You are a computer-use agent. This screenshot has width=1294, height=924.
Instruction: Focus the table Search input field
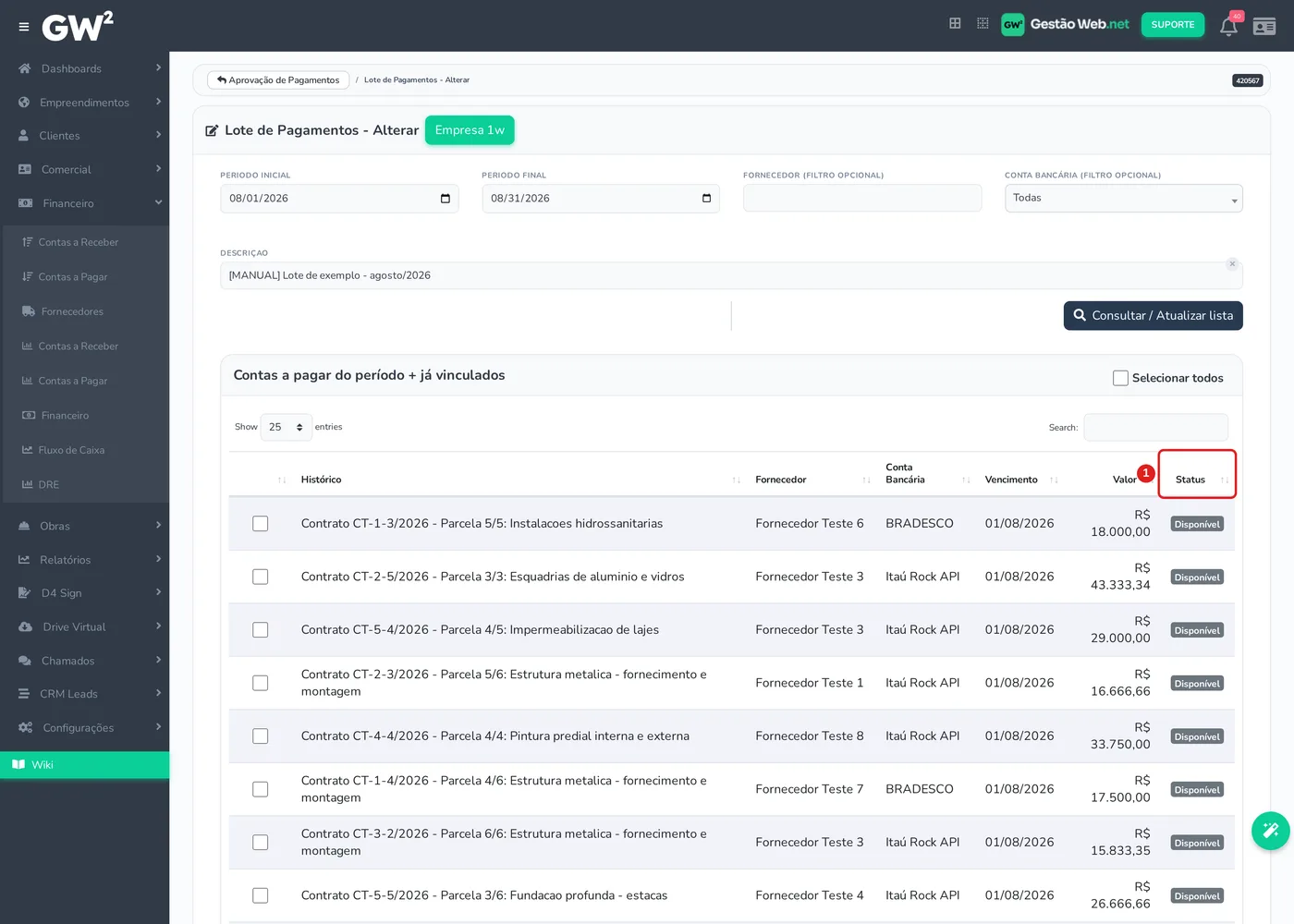pos(1155,427)
